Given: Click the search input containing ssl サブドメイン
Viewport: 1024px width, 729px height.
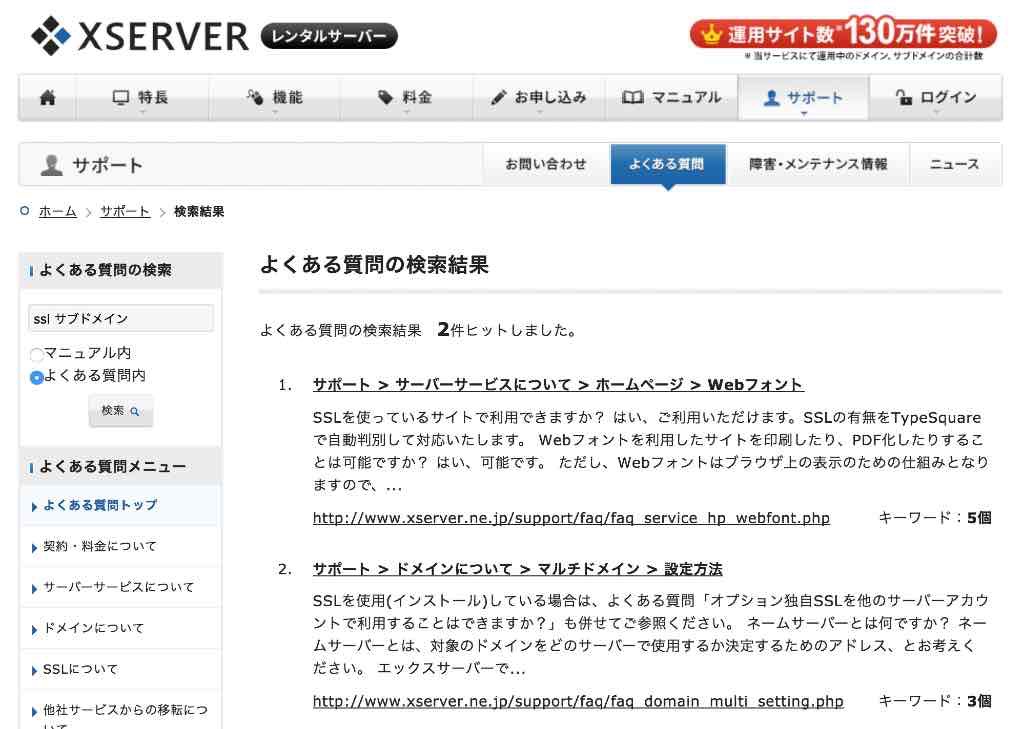Looking at the screenshot, I should (120, 317).
